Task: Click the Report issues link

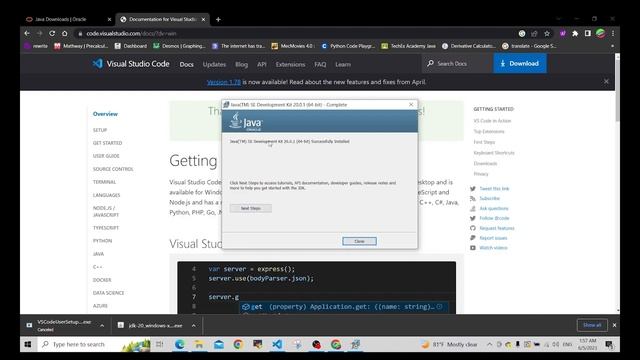Action: pos(493,238)
